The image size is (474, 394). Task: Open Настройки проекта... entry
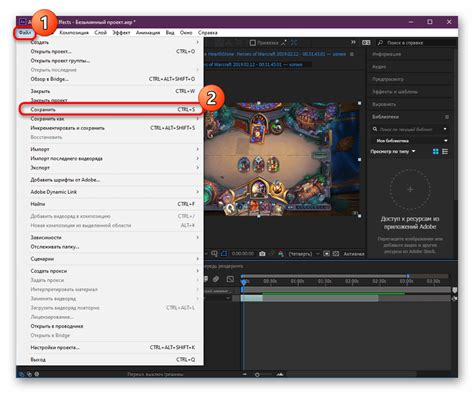point(111,347)
